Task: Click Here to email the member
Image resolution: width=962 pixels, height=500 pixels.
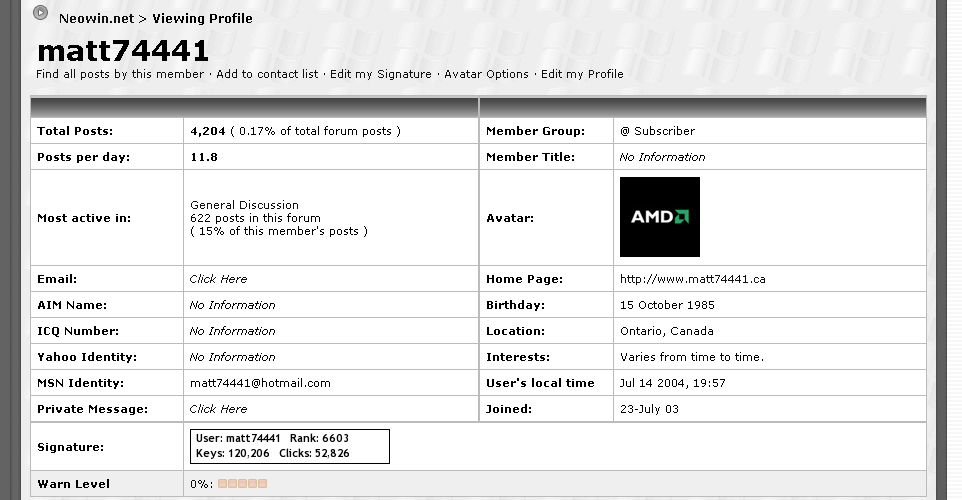Action: 218,279
